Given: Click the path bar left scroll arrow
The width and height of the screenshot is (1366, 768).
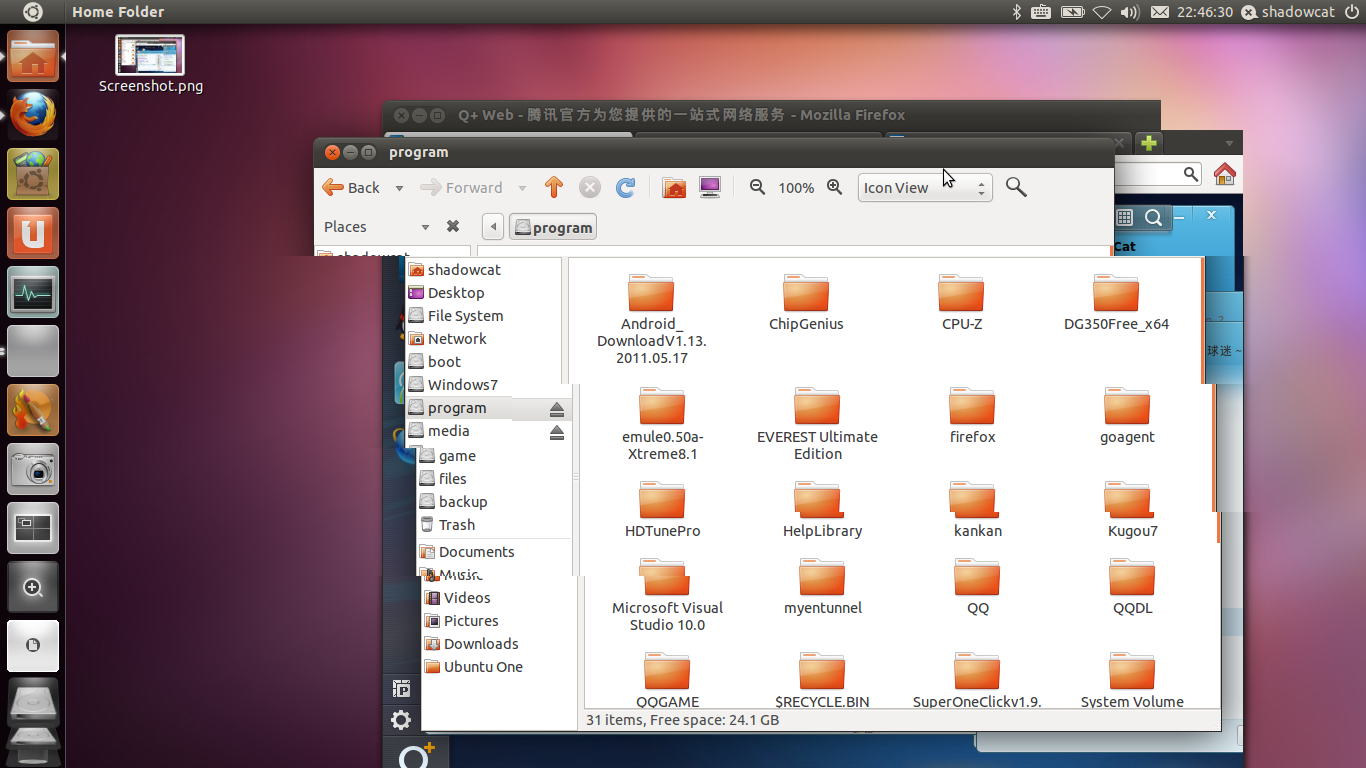Looking at the screenshot, I should [x=492, y=227].
